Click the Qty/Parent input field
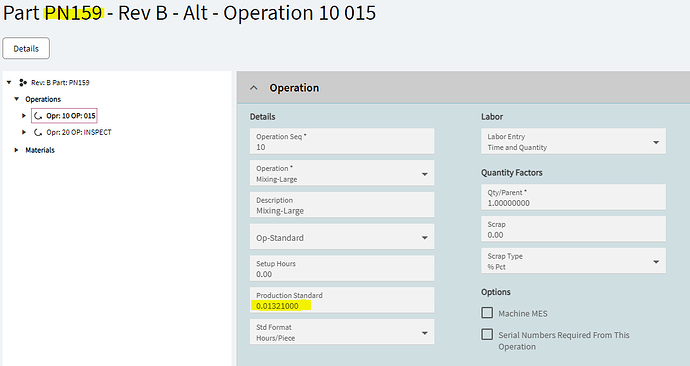The image size is (690, 366). click(573, 197)
